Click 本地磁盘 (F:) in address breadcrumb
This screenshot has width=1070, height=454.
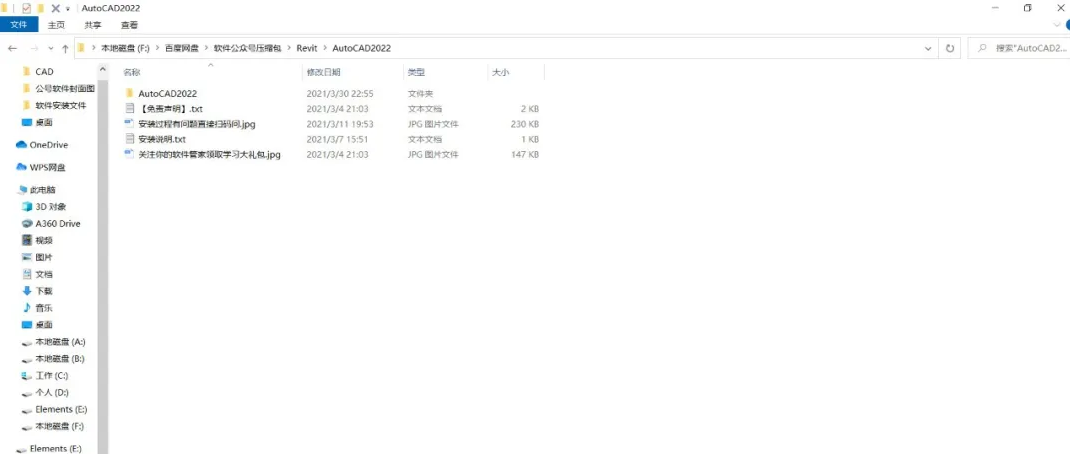[x=125, y=48]
